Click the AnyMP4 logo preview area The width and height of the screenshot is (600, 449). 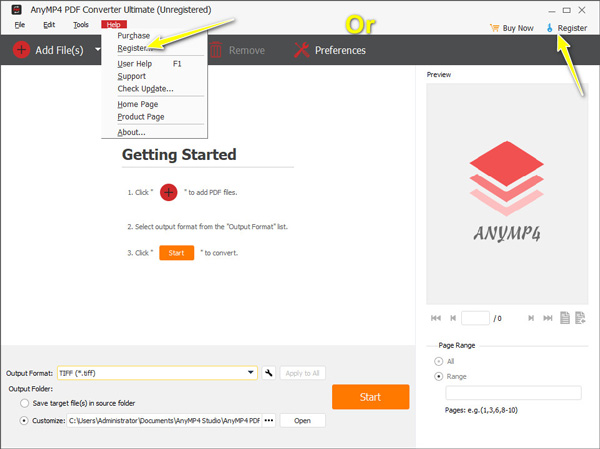click(x=507, y=194)
